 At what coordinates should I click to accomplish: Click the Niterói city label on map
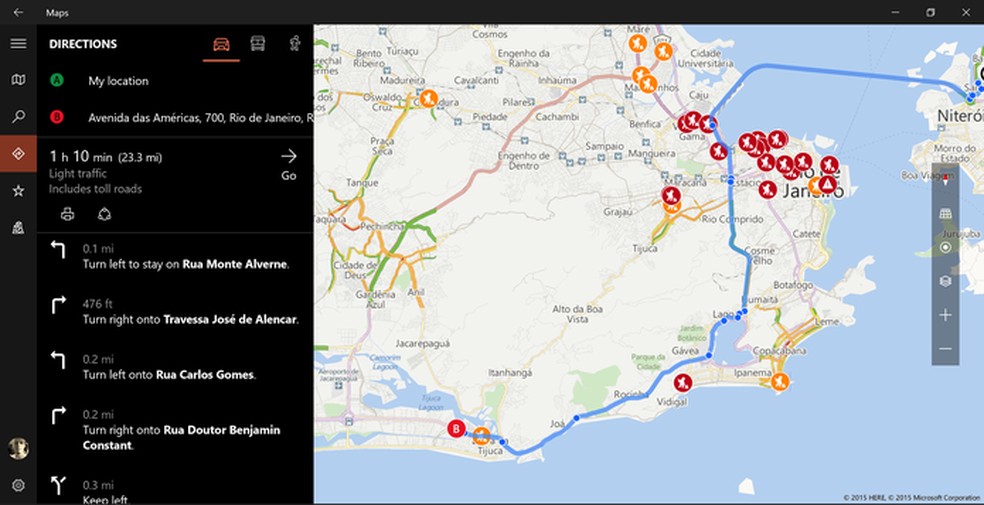pyautogui.click(x=960, y=116)
